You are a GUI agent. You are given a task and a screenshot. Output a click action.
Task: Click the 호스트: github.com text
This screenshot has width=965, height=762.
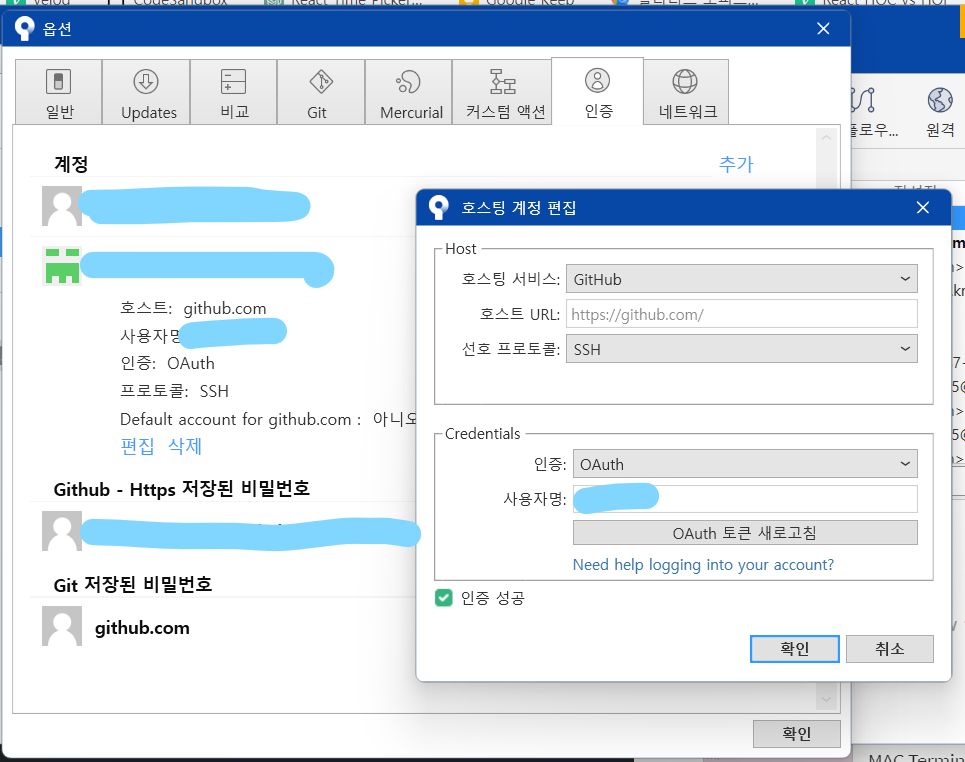193,308
